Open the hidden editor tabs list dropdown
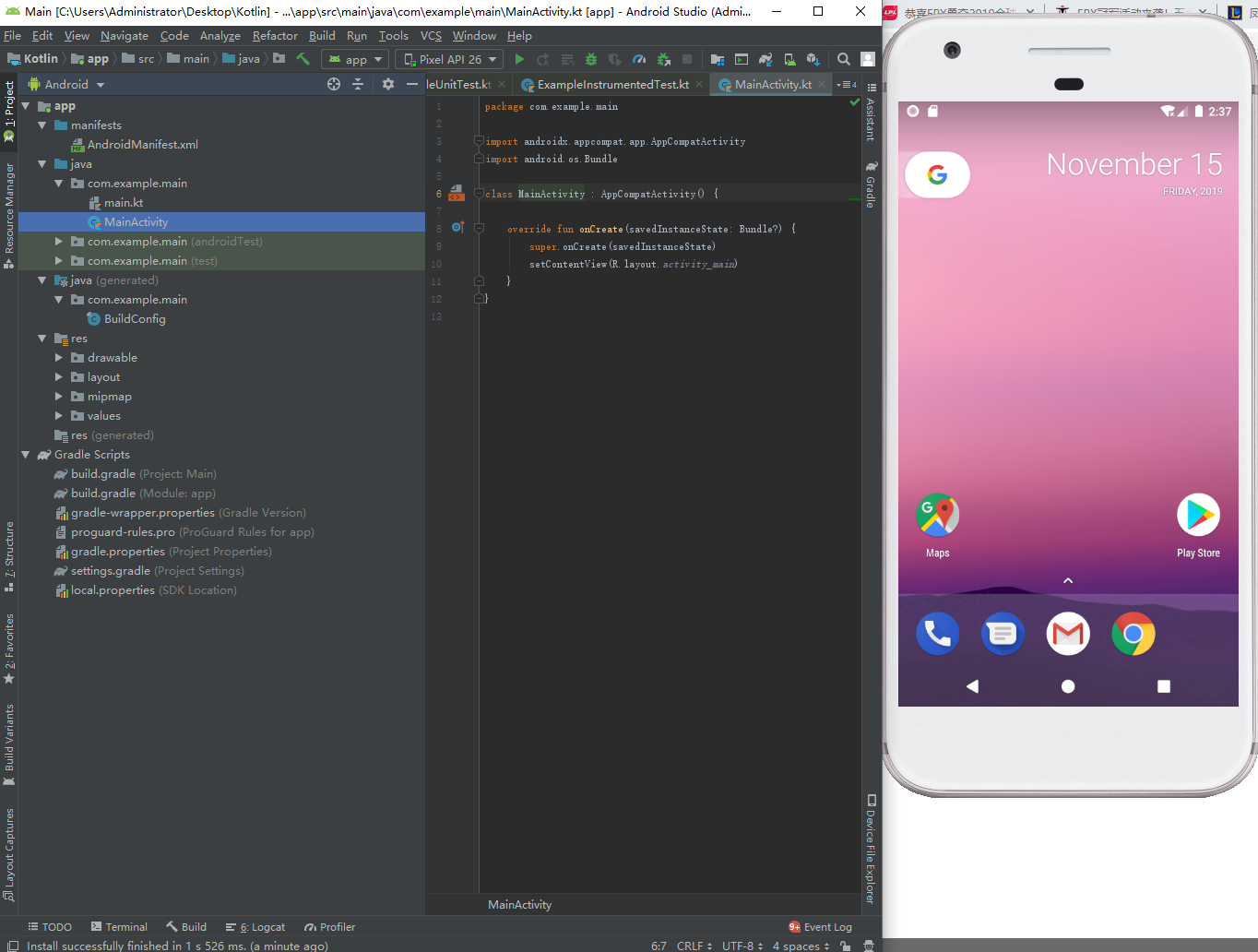This screenshot has width=1258, height=952. tap(847, 84)
